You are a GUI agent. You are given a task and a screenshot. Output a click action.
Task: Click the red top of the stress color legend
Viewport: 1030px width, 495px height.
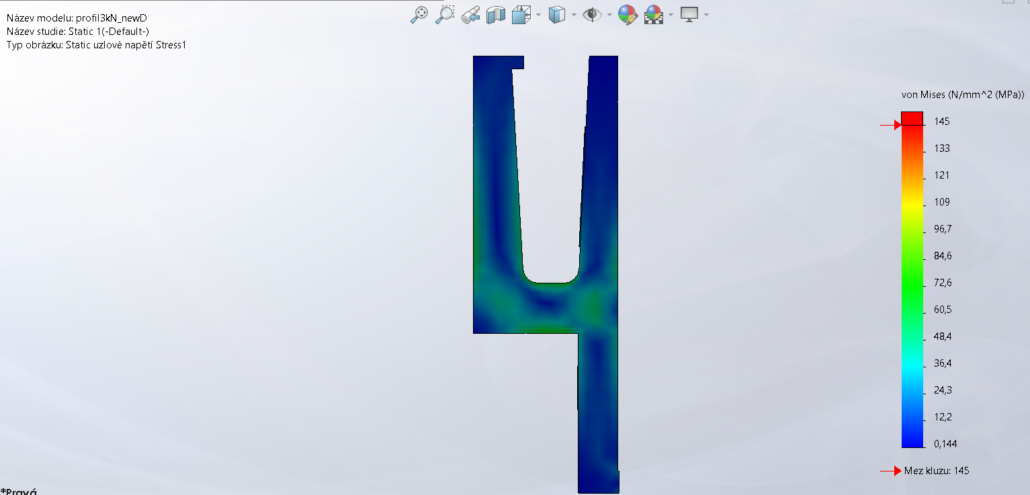point(912,118)
